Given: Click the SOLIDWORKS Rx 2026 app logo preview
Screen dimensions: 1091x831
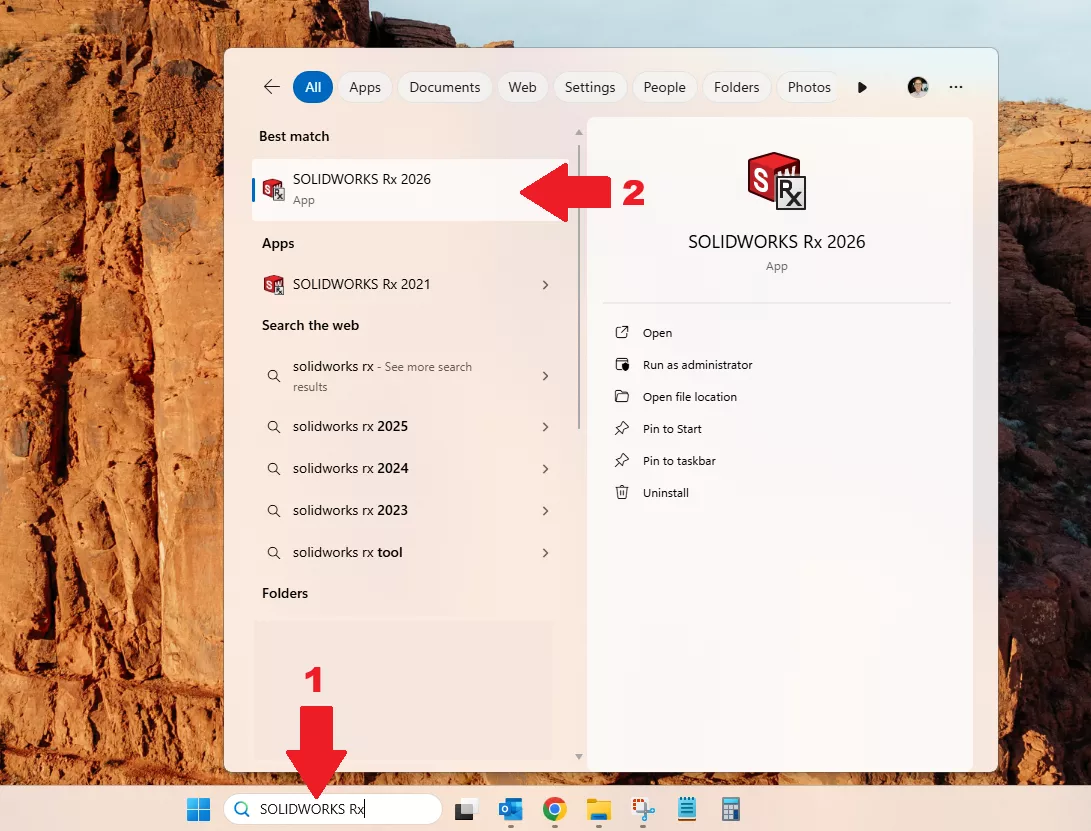Looking at the screenshot, I should coord(776,181).
